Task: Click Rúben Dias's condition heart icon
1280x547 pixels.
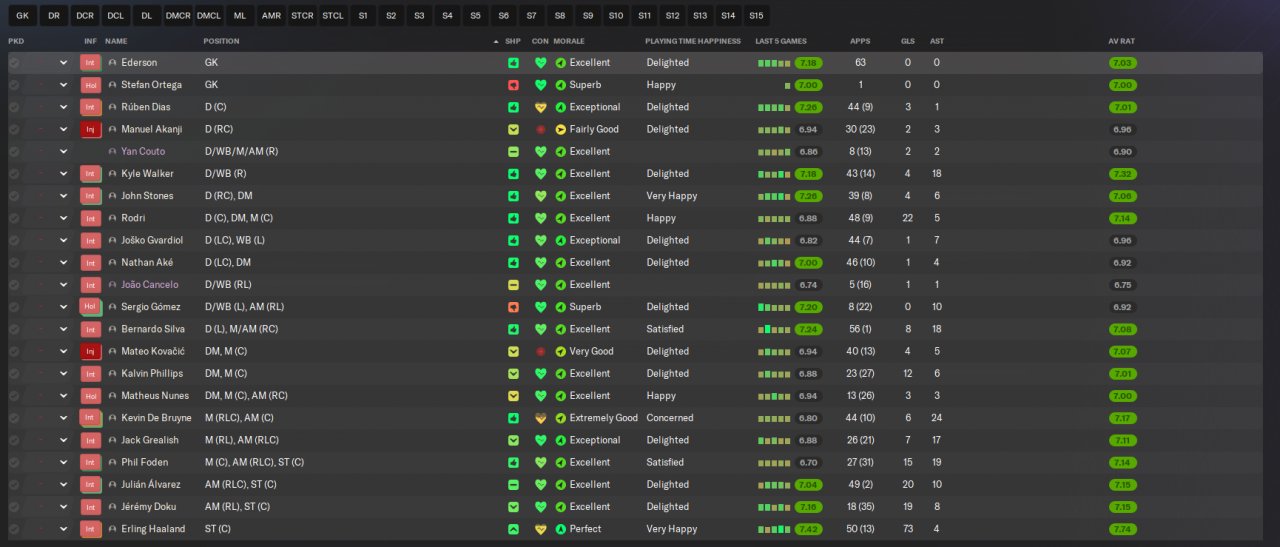Action: point(541,107)
